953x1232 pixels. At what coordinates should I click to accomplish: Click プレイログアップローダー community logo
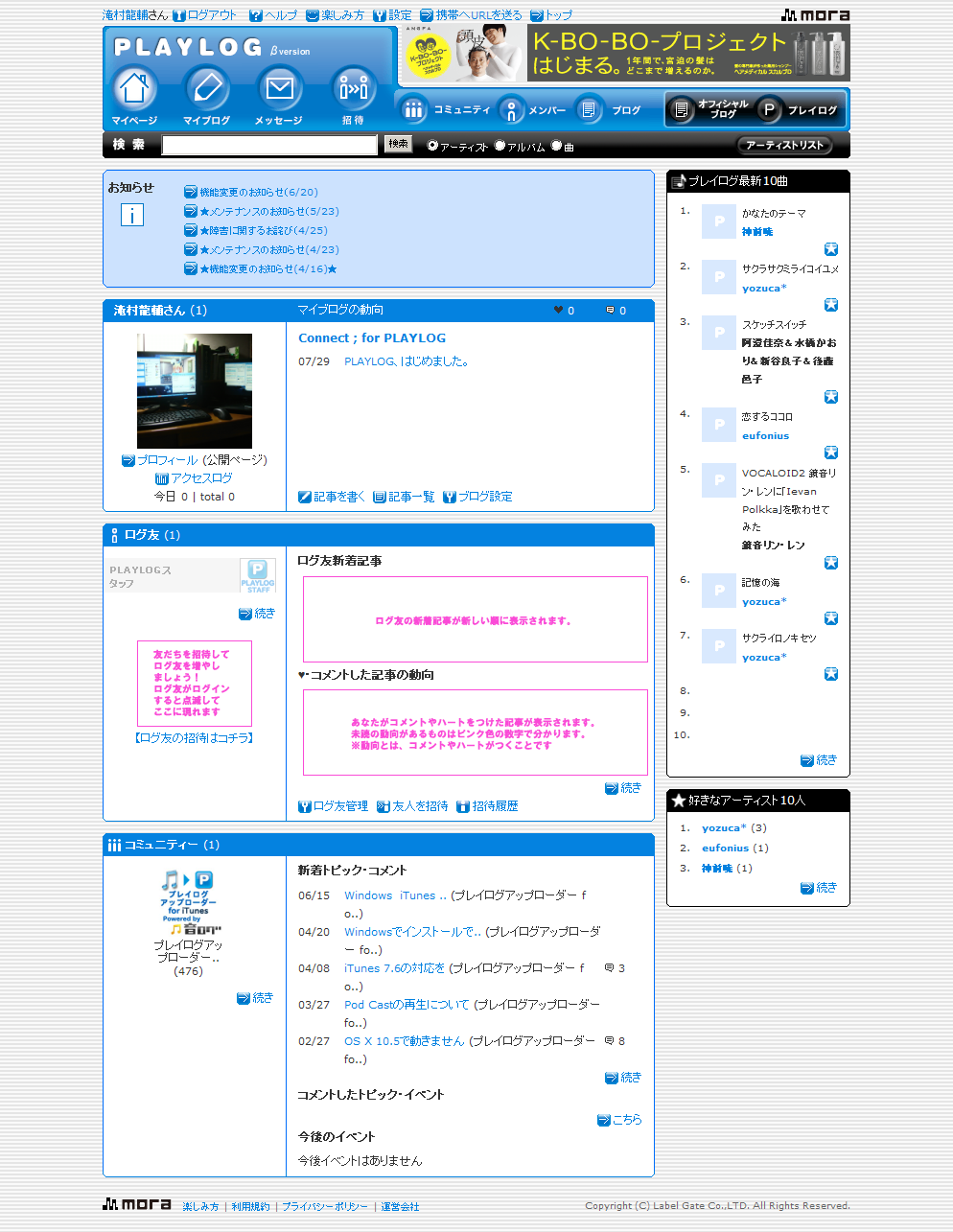[190, 903]
